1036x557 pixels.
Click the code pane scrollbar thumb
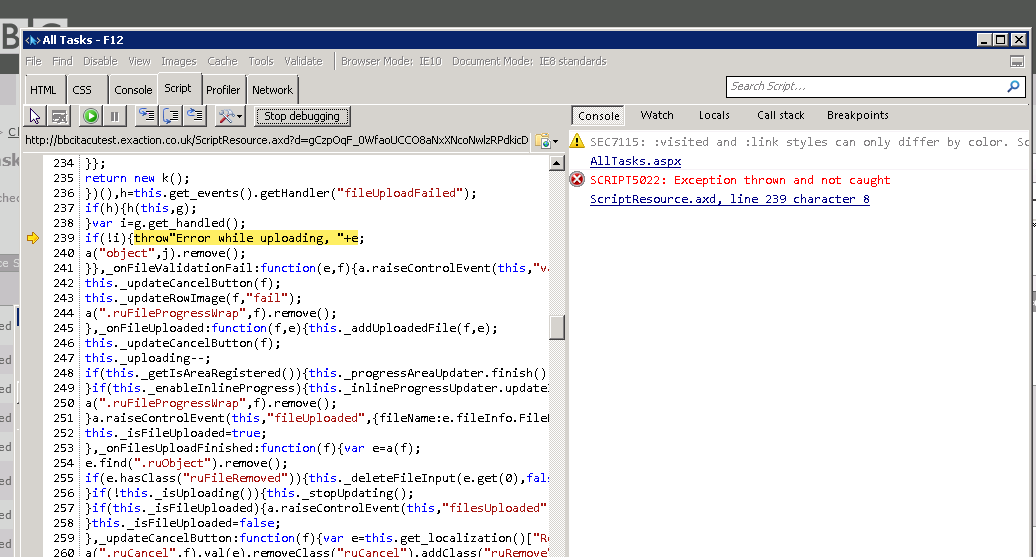click(557, 327)
